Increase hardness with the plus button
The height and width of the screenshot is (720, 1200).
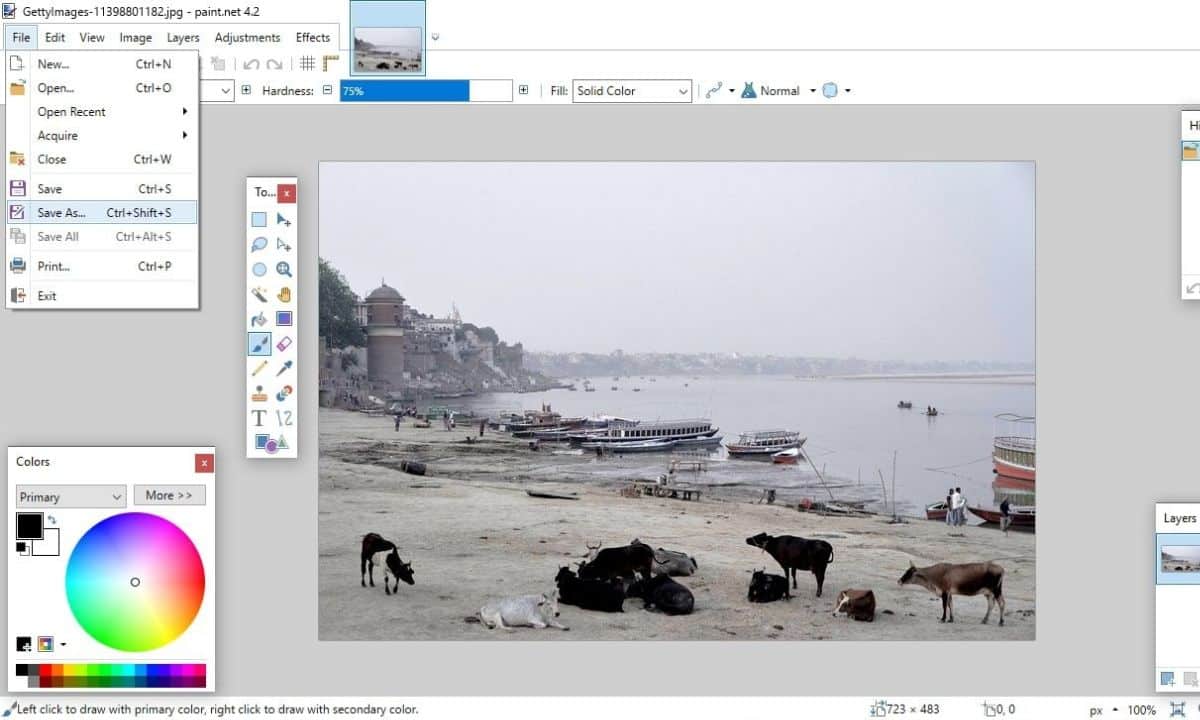click(523, 91)
